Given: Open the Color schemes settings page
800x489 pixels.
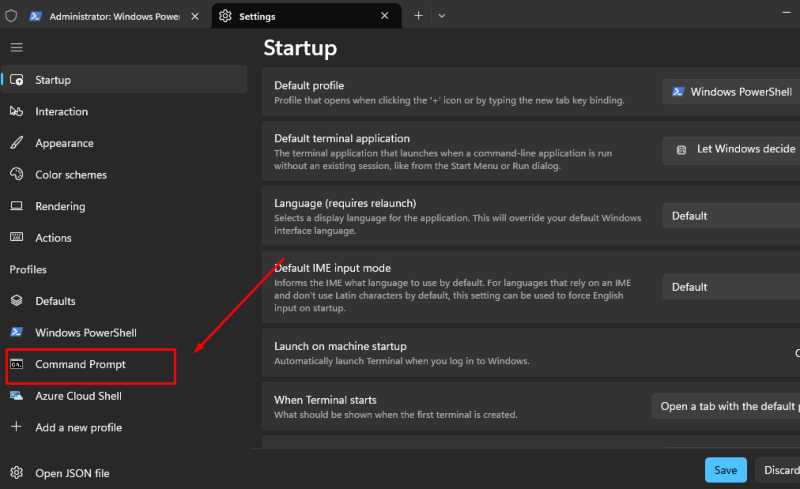Looking at the screenshot, I should pos(124,175).
